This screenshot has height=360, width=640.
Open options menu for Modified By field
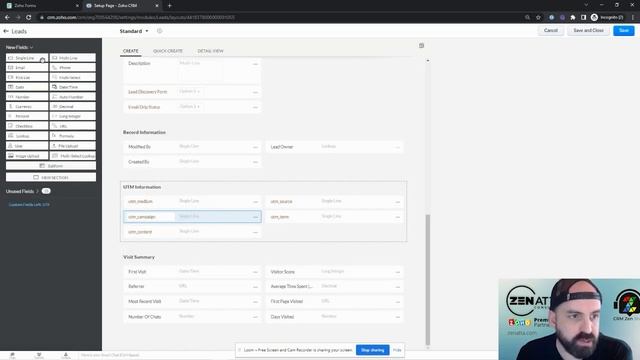[255, 147]
